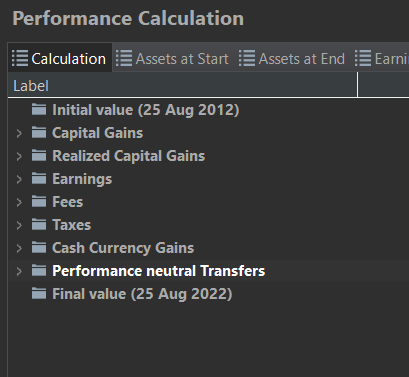Open the Assets at End tab

pos(292,59)
